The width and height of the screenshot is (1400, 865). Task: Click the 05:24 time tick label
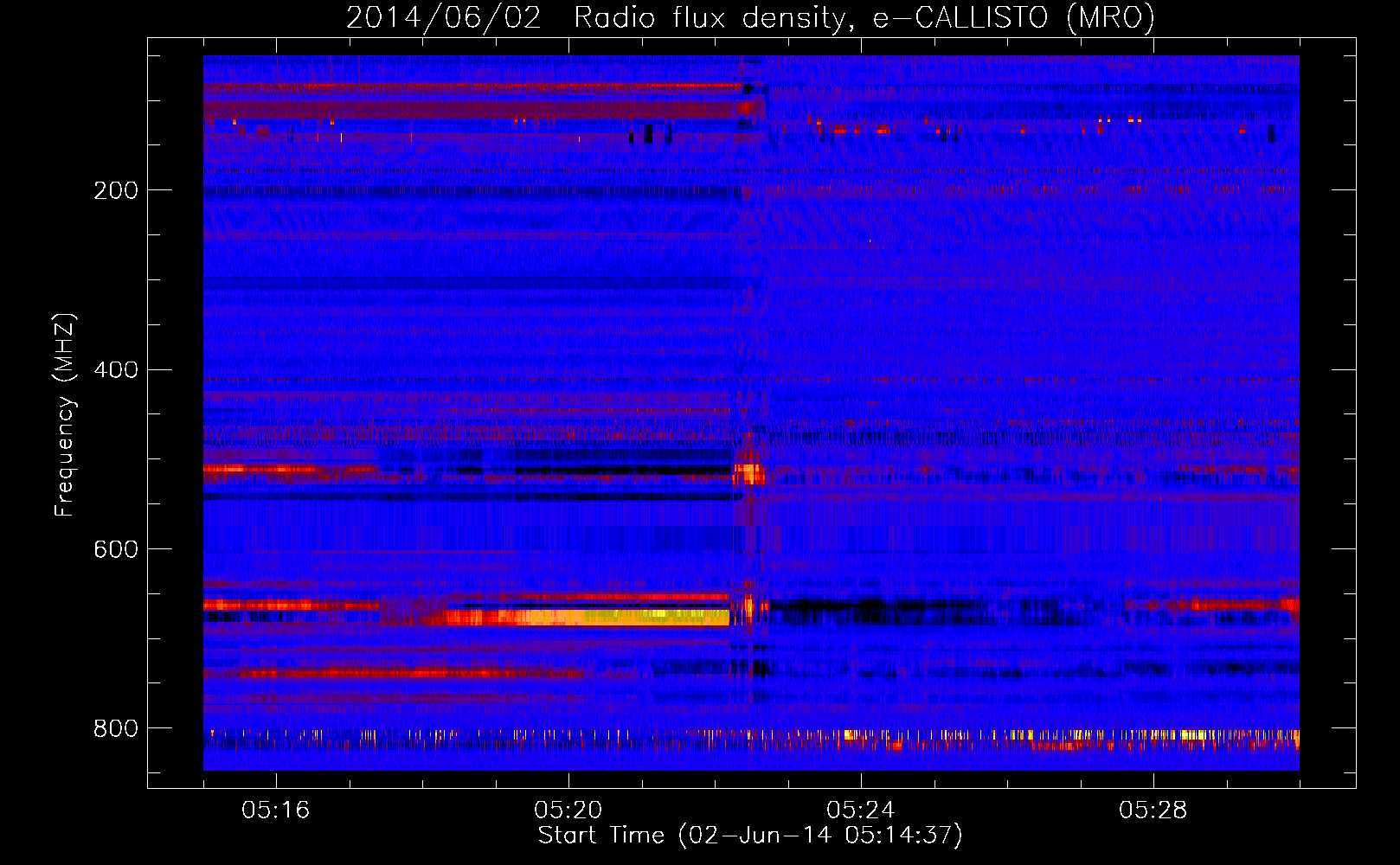click(x=860, y=811)
